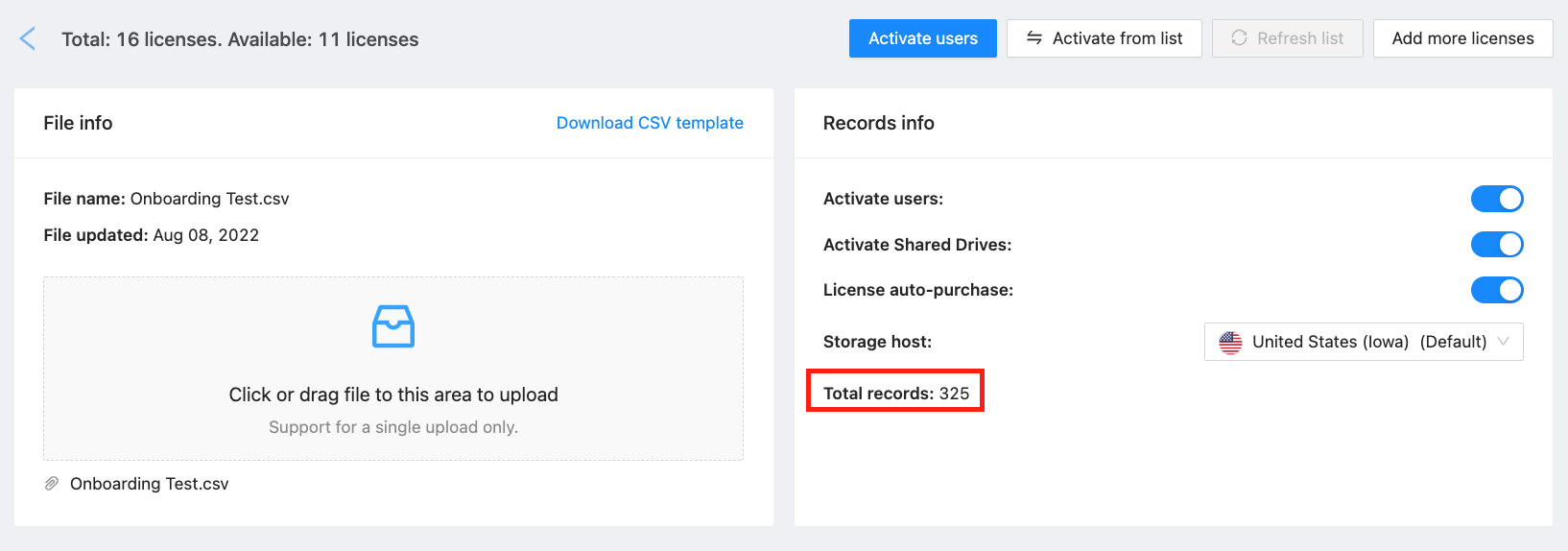This screenshot has width=1568, height=551.
Task: Click the back arrow icon
Action: [28, 39]
